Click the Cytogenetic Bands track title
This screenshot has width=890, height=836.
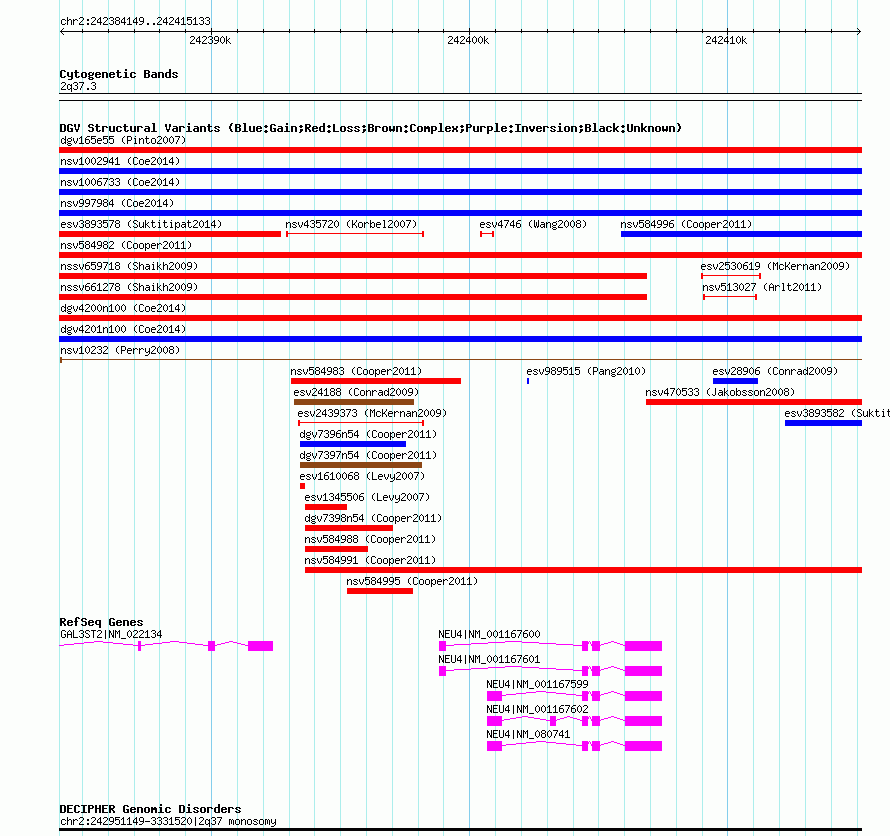pos(119,74)
